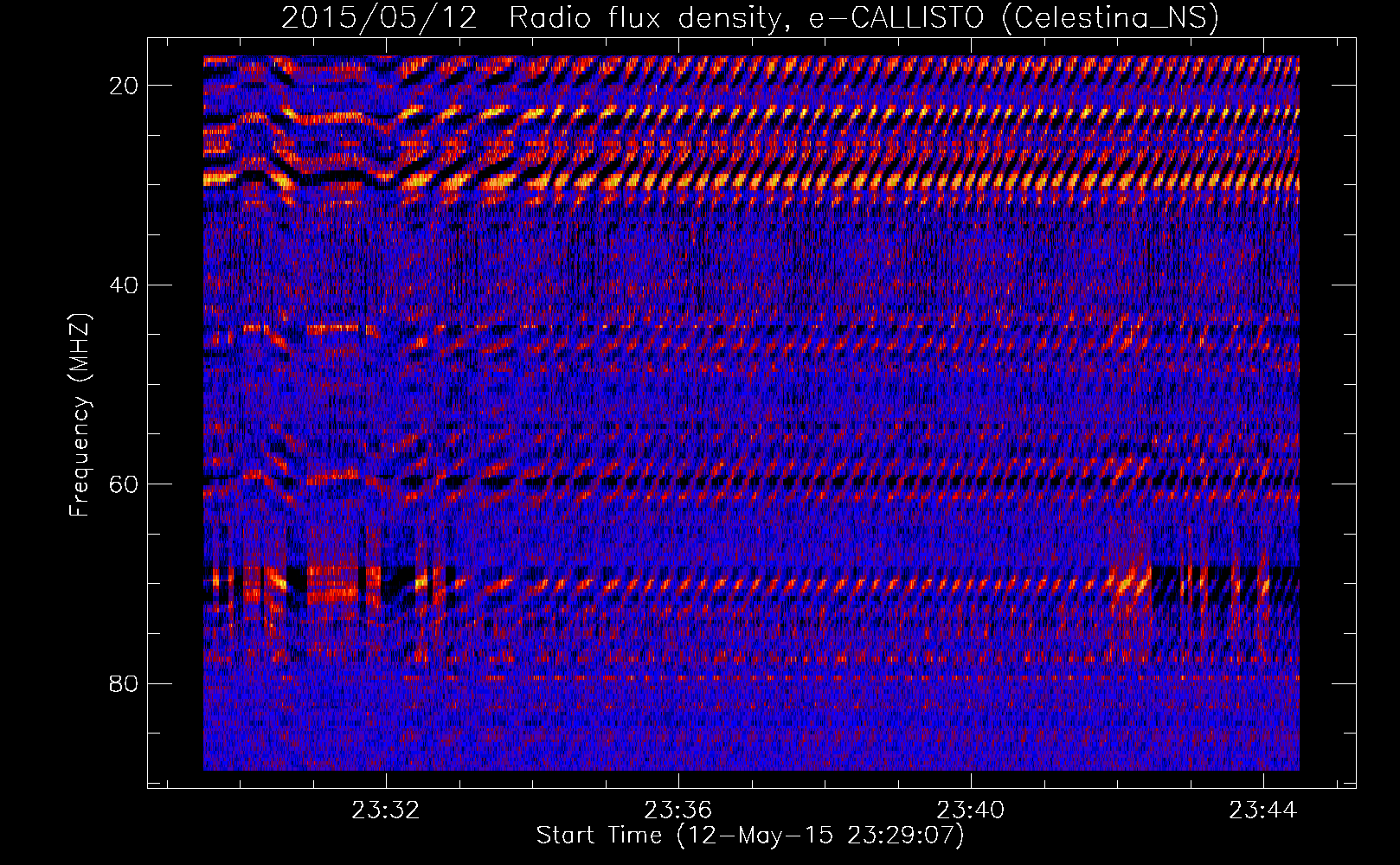Click the 20 MHz frequency tick label
The image size is (1400, 865).
[125, 86]
